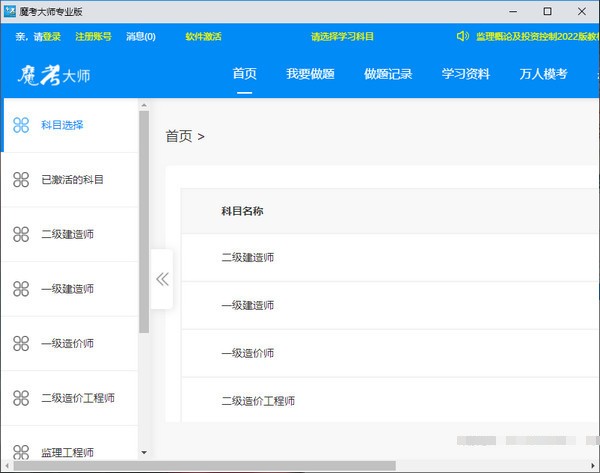Open the 我要做题 tab
This screenshot has height=473, width=600.
click(310, 74)
